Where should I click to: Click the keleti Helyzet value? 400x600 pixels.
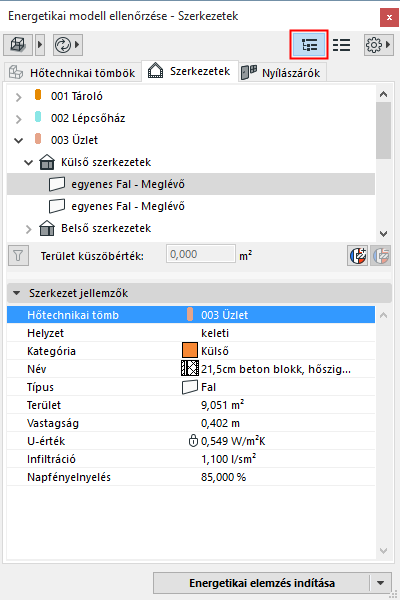tap(215, 333)
